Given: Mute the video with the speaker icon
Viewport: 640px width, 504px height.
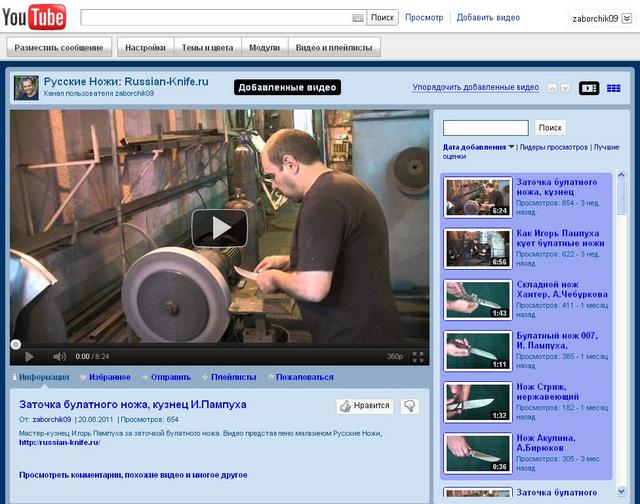Looking at the screenshot, I should (59, 357).
